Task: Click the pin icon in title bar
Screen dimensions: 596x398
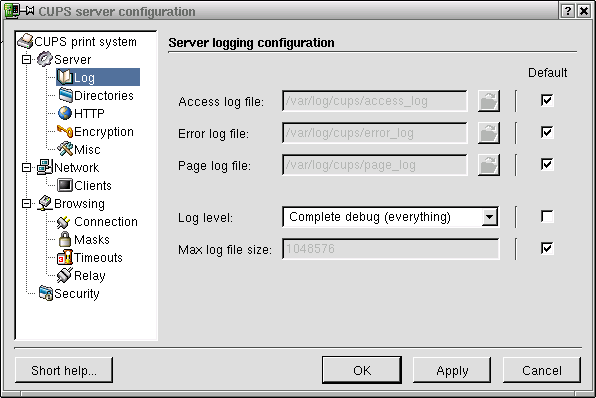Action: click(x=28, y=11)
